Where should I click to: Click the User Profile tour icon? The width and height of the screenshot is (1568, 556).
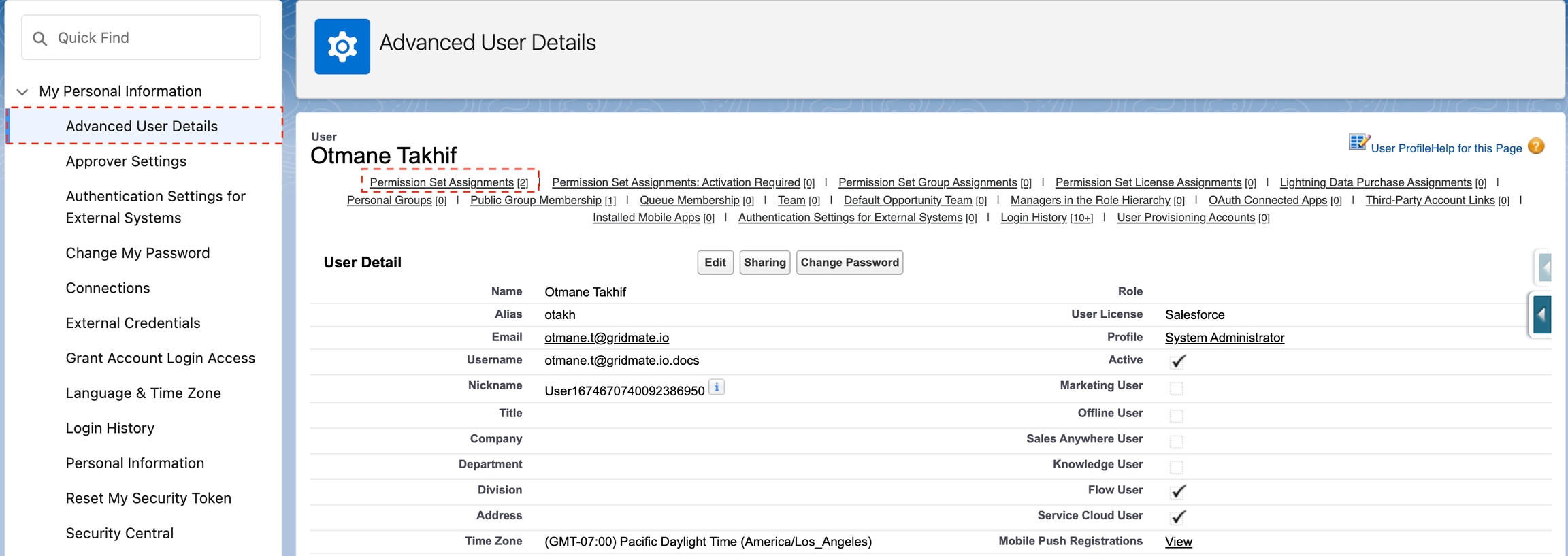(x=1358, y=142)
